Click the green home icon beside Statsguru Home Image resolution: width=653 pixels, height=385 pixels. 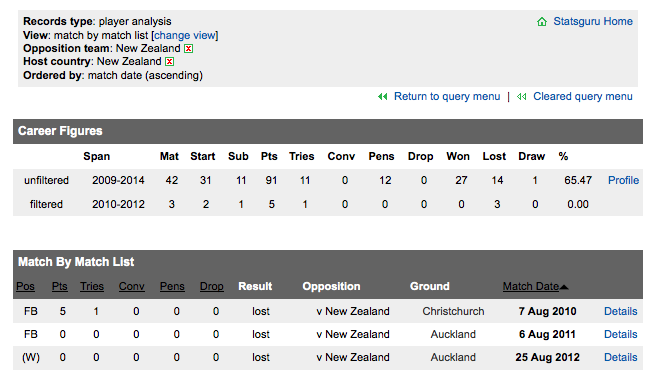[542, 22]
